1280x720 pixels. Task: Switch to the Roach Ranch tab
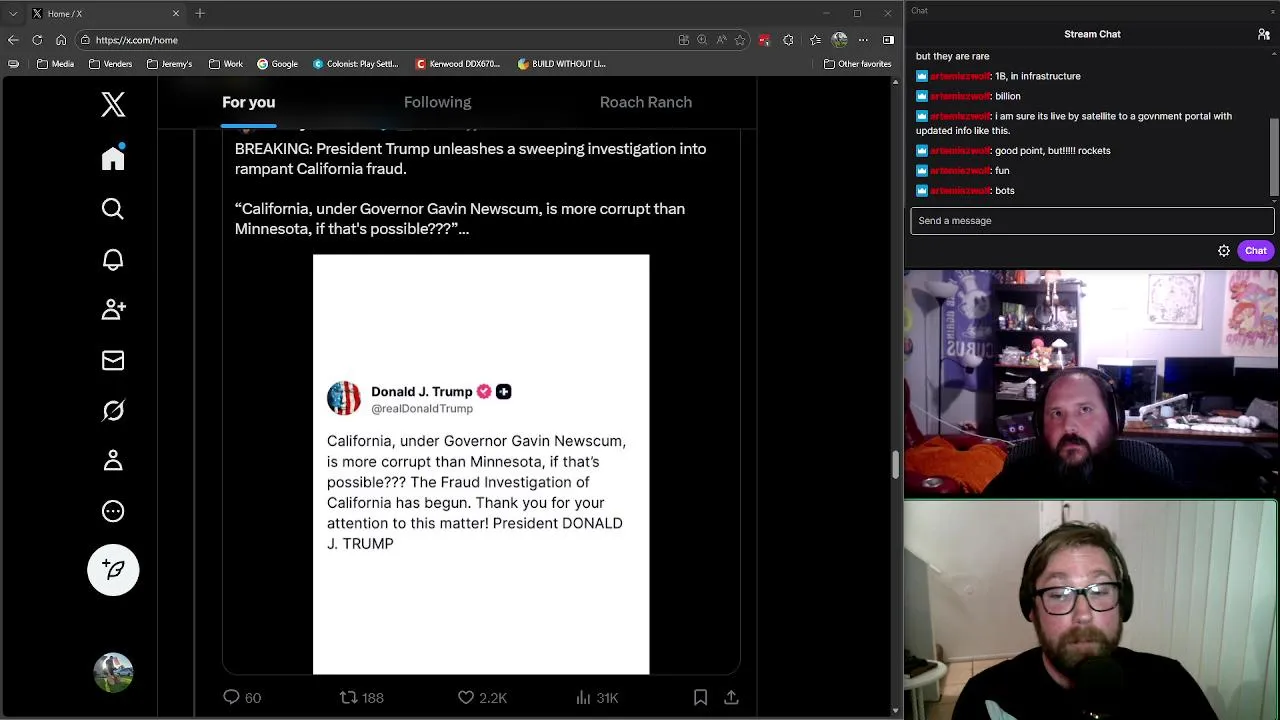(646, 102)
